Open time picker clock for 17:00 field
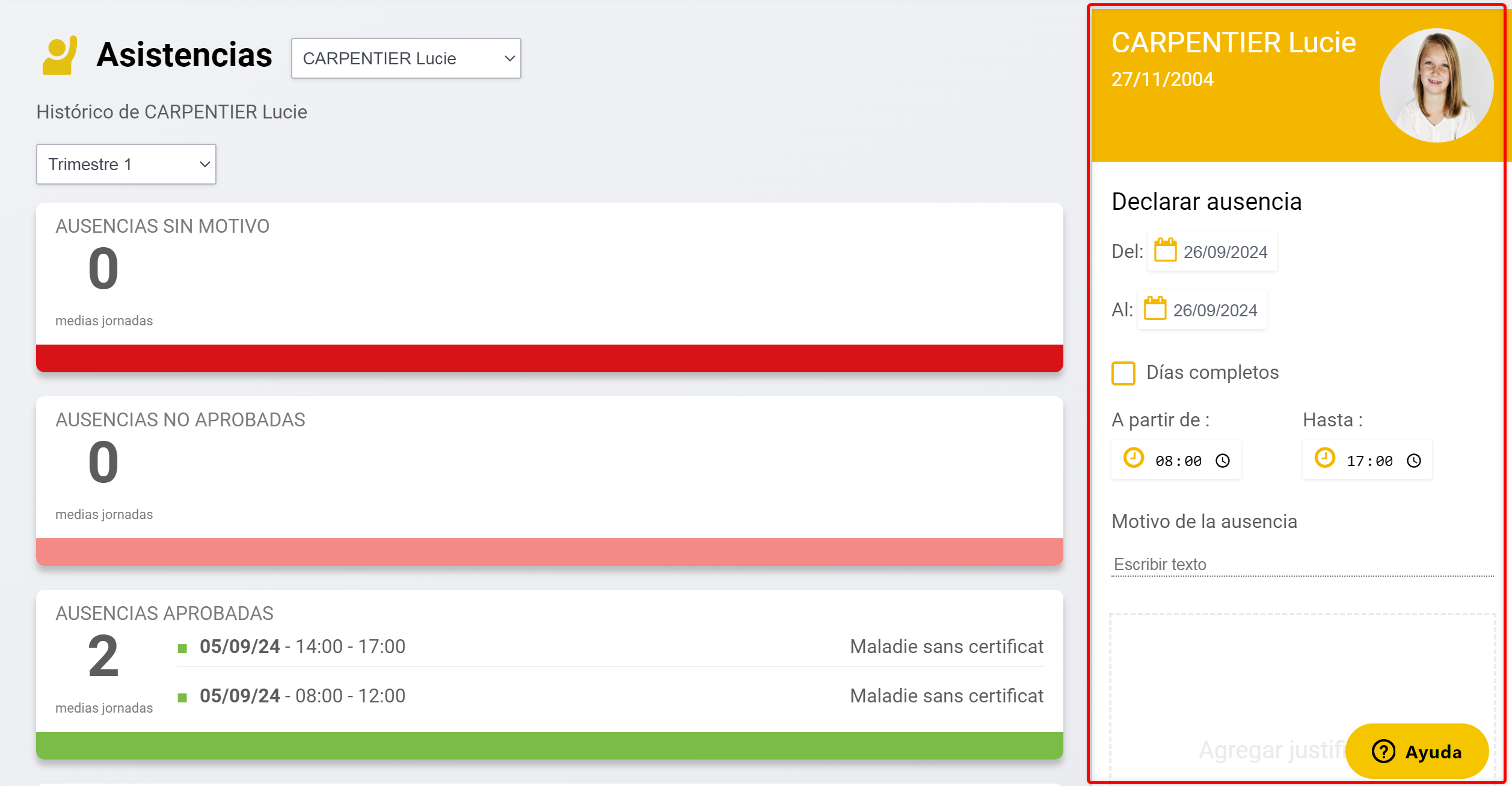This screenshot has height=786, width=1512. click(1414, 461)
